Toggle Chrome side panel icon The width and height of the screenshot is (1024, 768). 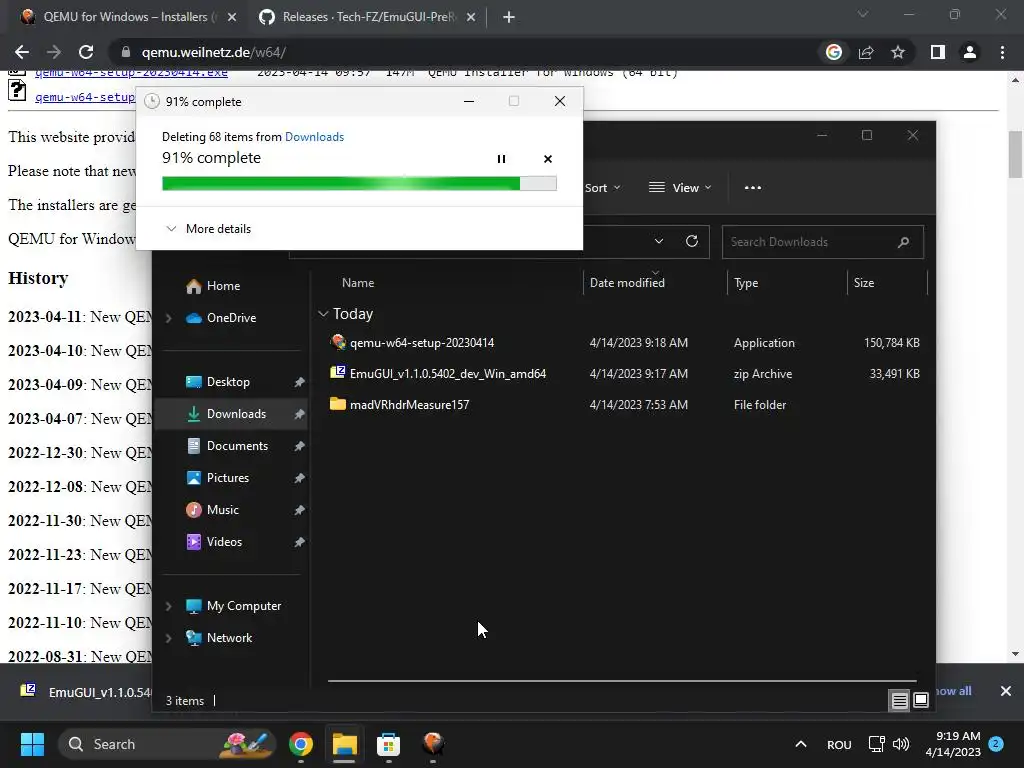pos(938,52)
